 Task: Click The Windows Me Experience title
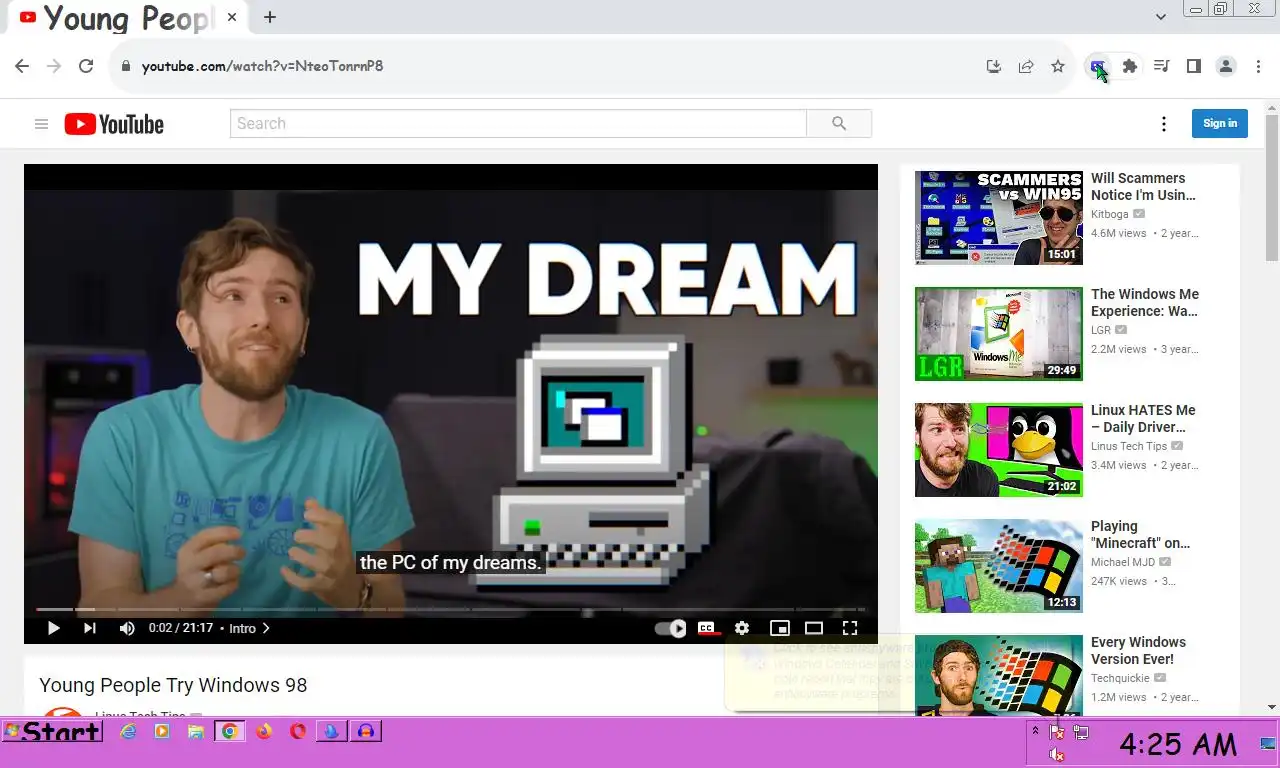[x=1145, y=303]
